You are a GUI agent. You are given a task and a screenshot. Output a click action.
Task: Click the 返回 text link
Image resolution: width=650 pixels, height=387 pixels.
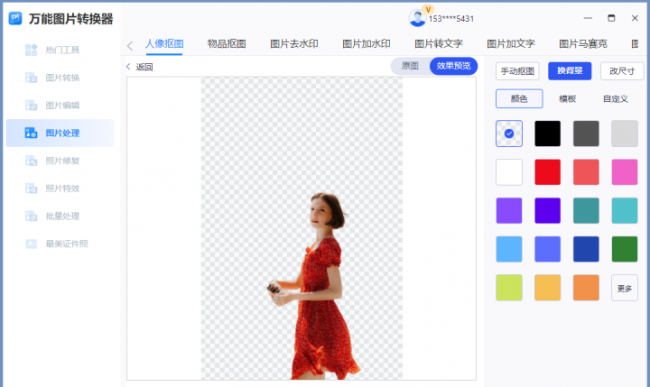144,67
